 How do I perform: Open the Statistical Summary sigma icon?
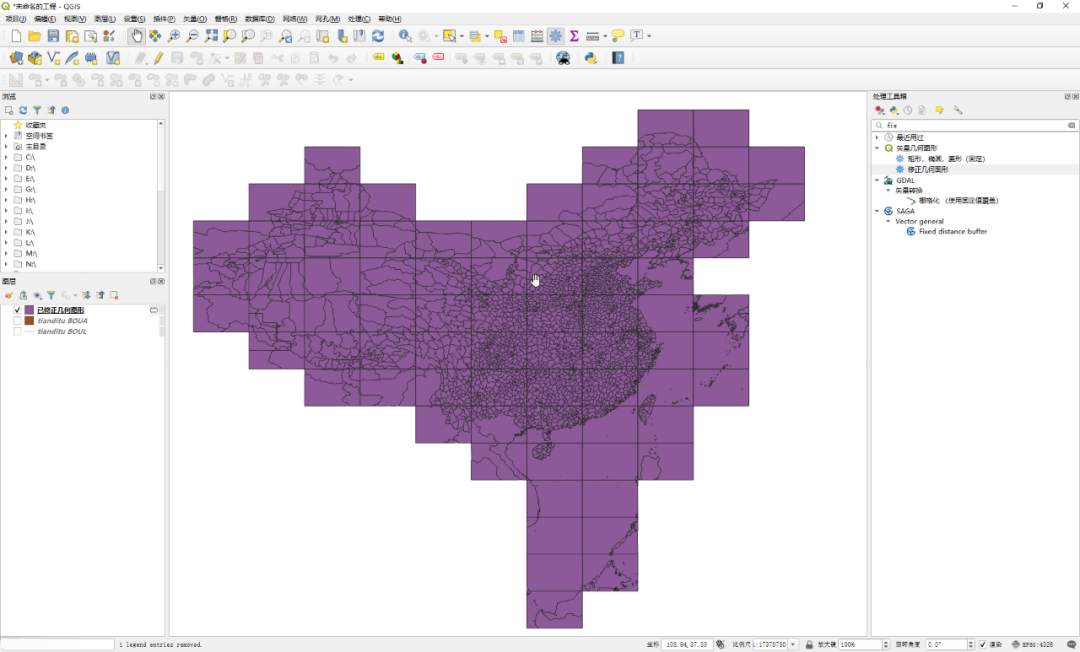[574, 36]
